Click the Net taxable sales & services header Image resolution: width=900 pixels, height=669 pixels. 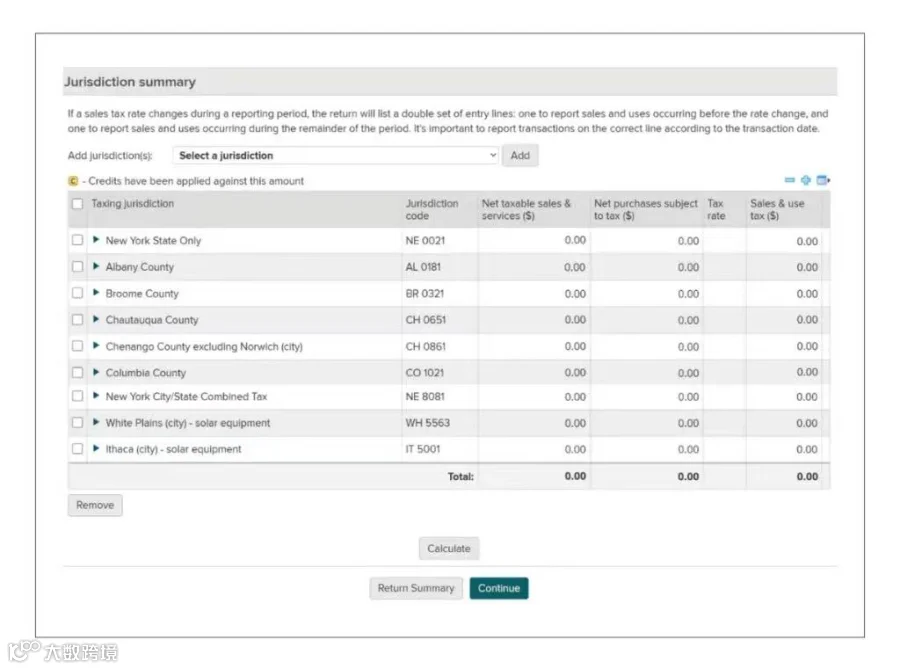tap(526, 209)
